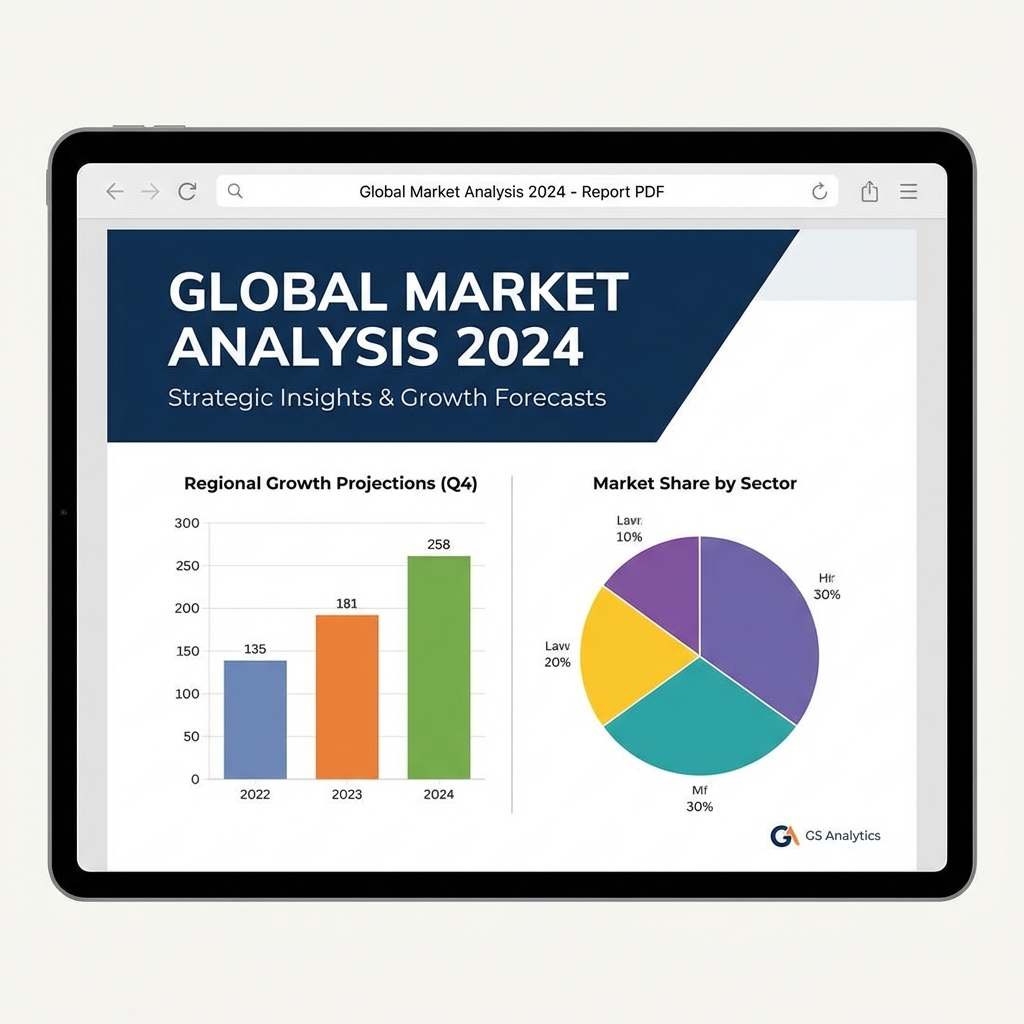This screenshot has width=1024, height=1024.
Task: Open the browser hamburger menu
Action: point(908,191)
